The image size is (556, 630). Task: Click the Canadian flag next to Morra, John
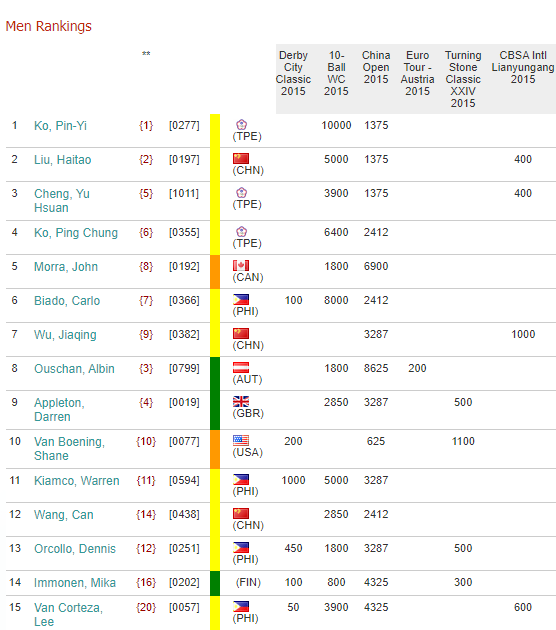click(x=241, y=265)
